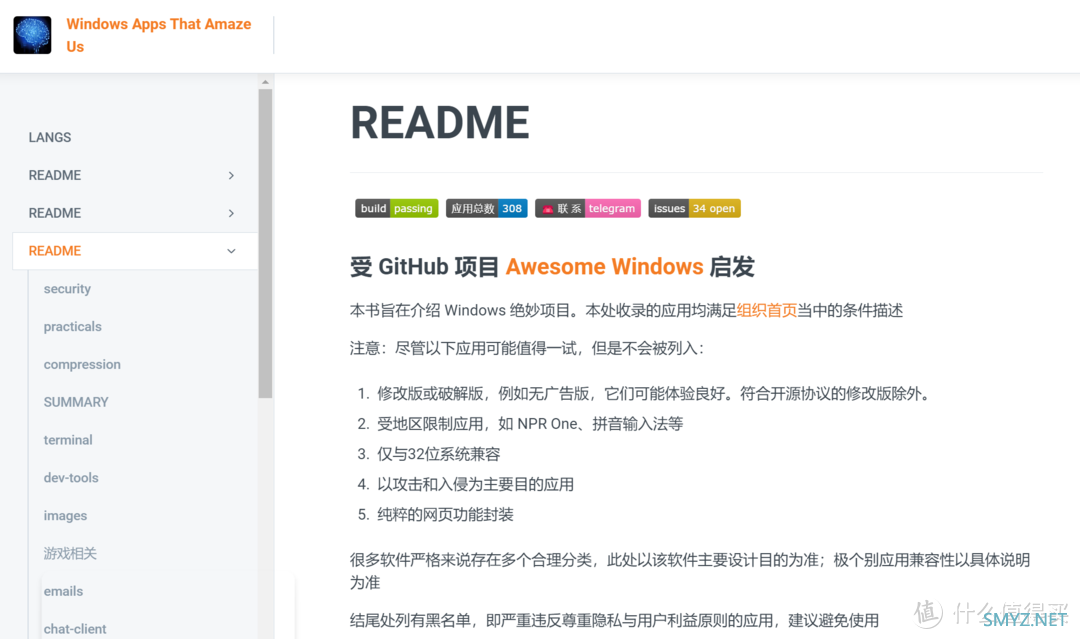The image size is (1080, 639).
Task: Open the dev-tools sidebar page
Action: [x=71, y=478]
